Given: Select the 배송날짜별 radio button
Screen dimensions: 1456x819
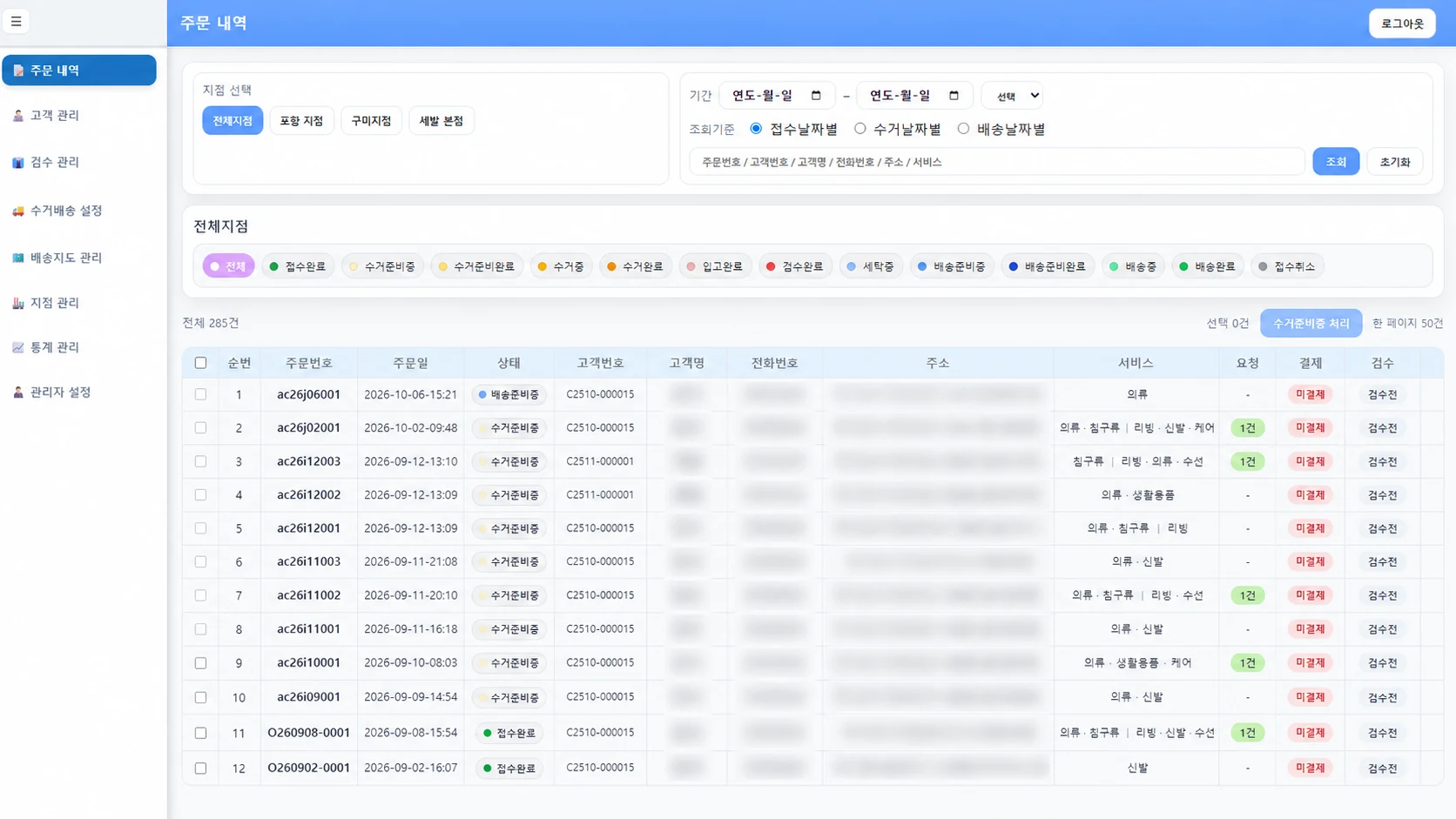Looking at the screenshot, I should [963, 129].
